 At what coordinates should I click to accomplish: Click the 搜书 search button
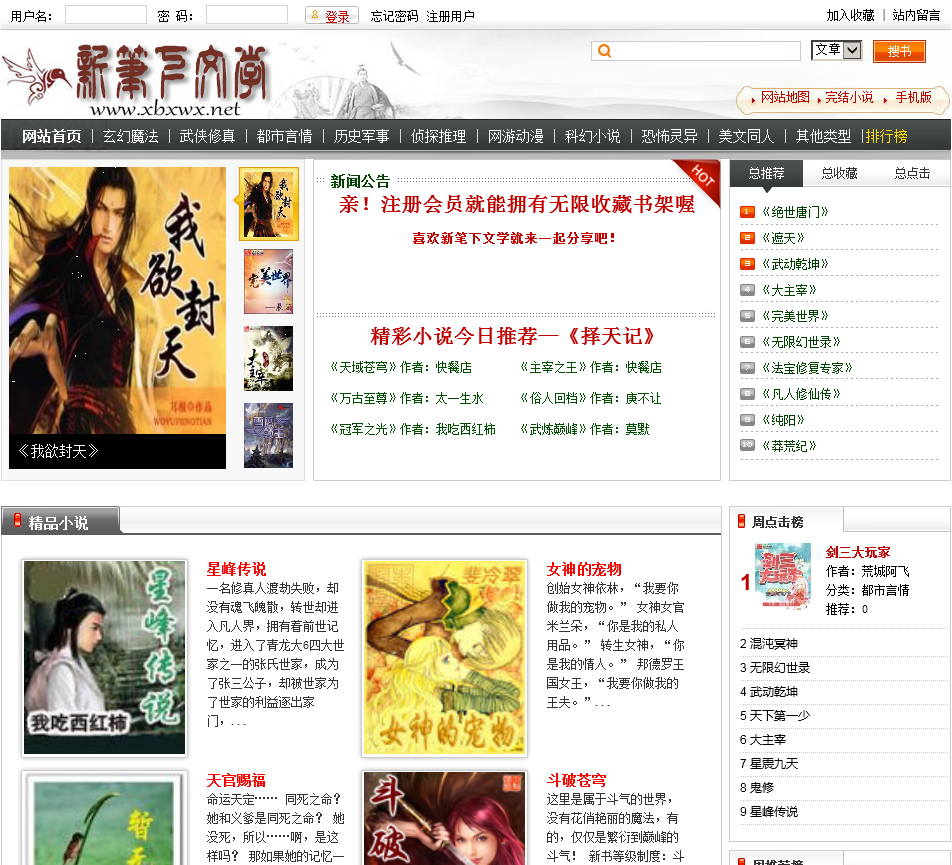[x=899, y=51]
